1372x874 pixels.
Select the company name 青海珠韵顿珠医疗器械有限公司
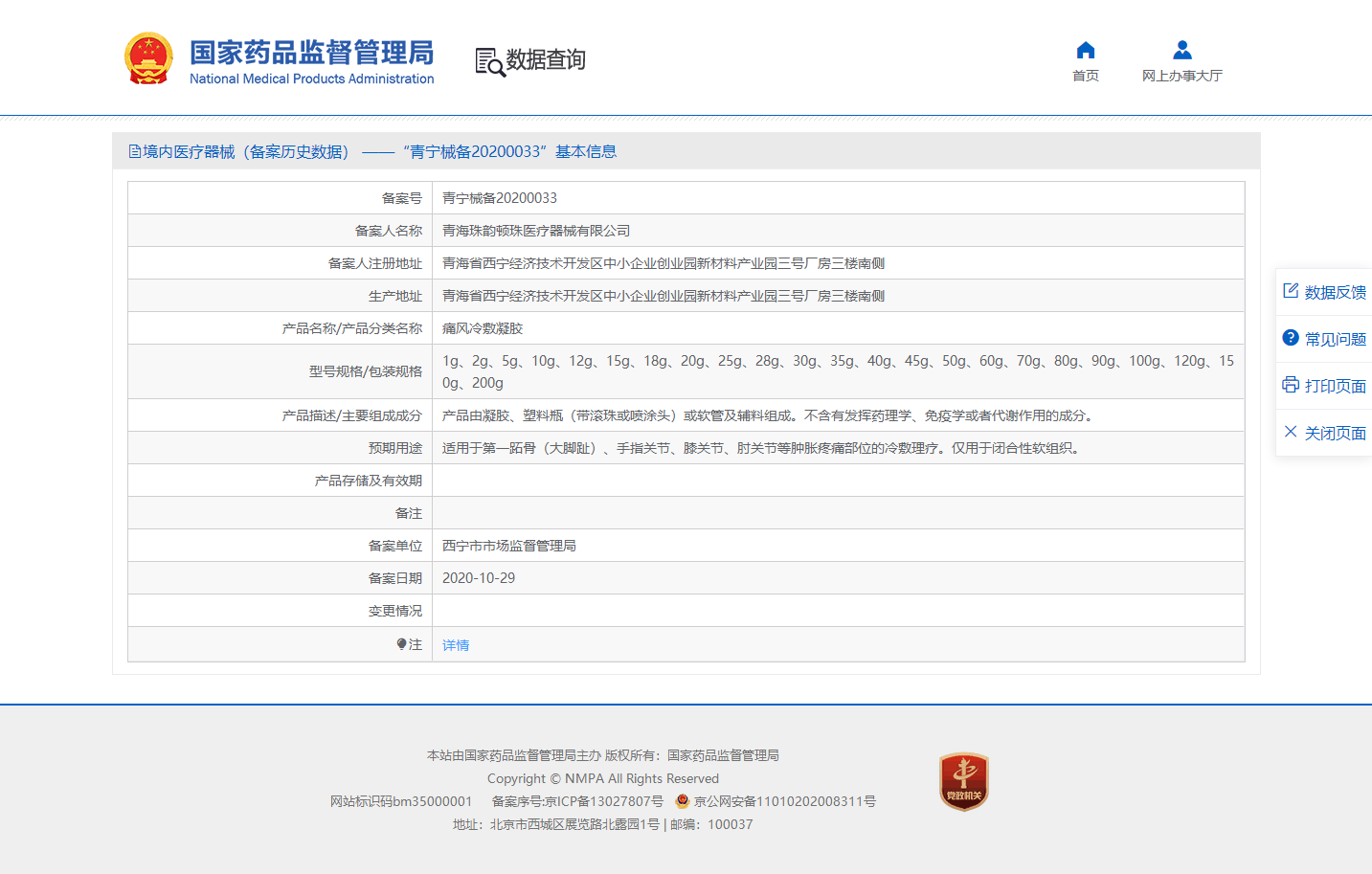pyautogui.click(x=536, y=231)
